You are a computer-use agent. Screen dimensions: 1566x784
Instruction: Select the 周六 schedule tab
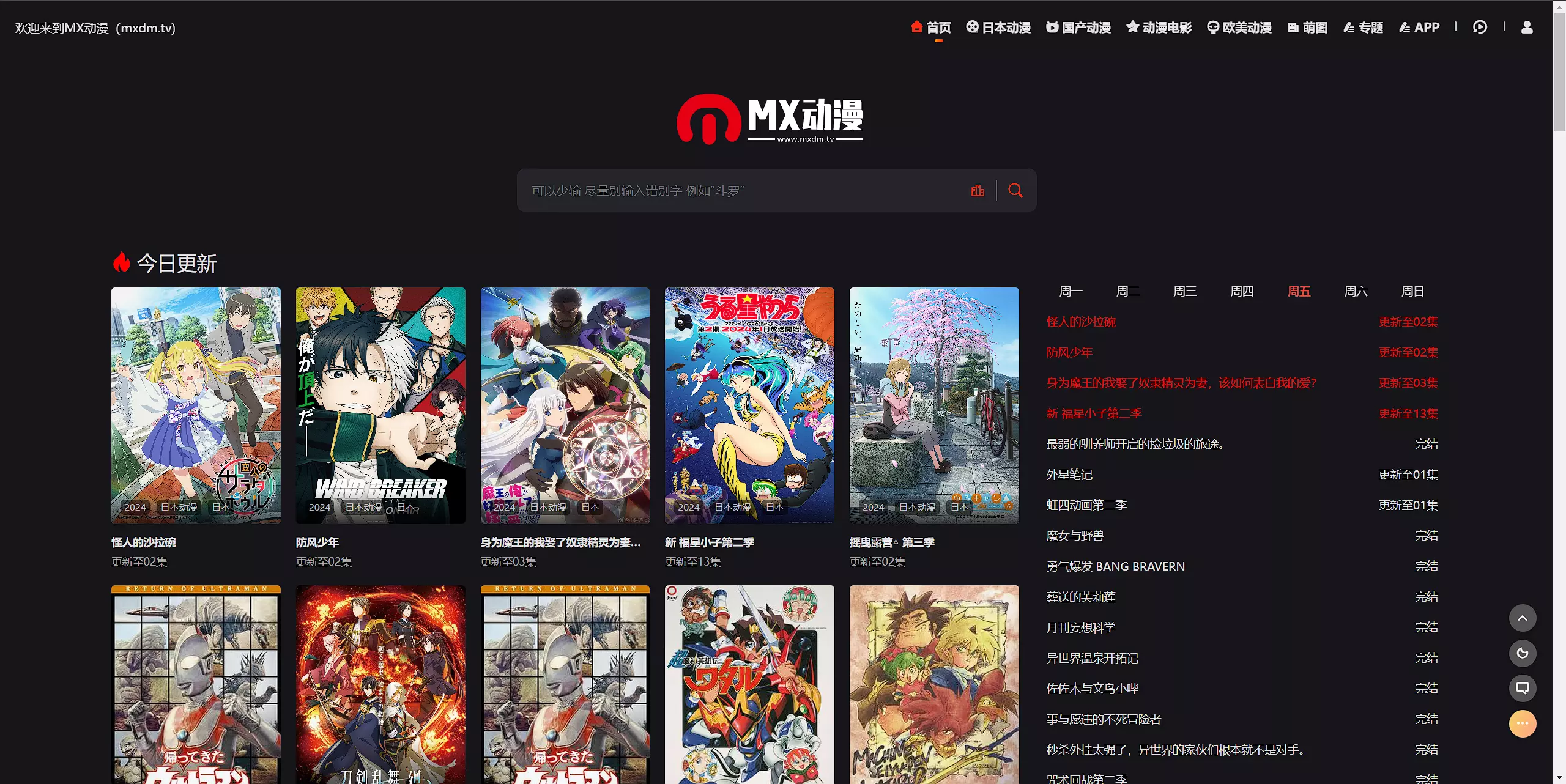(x=1356, y=292)
